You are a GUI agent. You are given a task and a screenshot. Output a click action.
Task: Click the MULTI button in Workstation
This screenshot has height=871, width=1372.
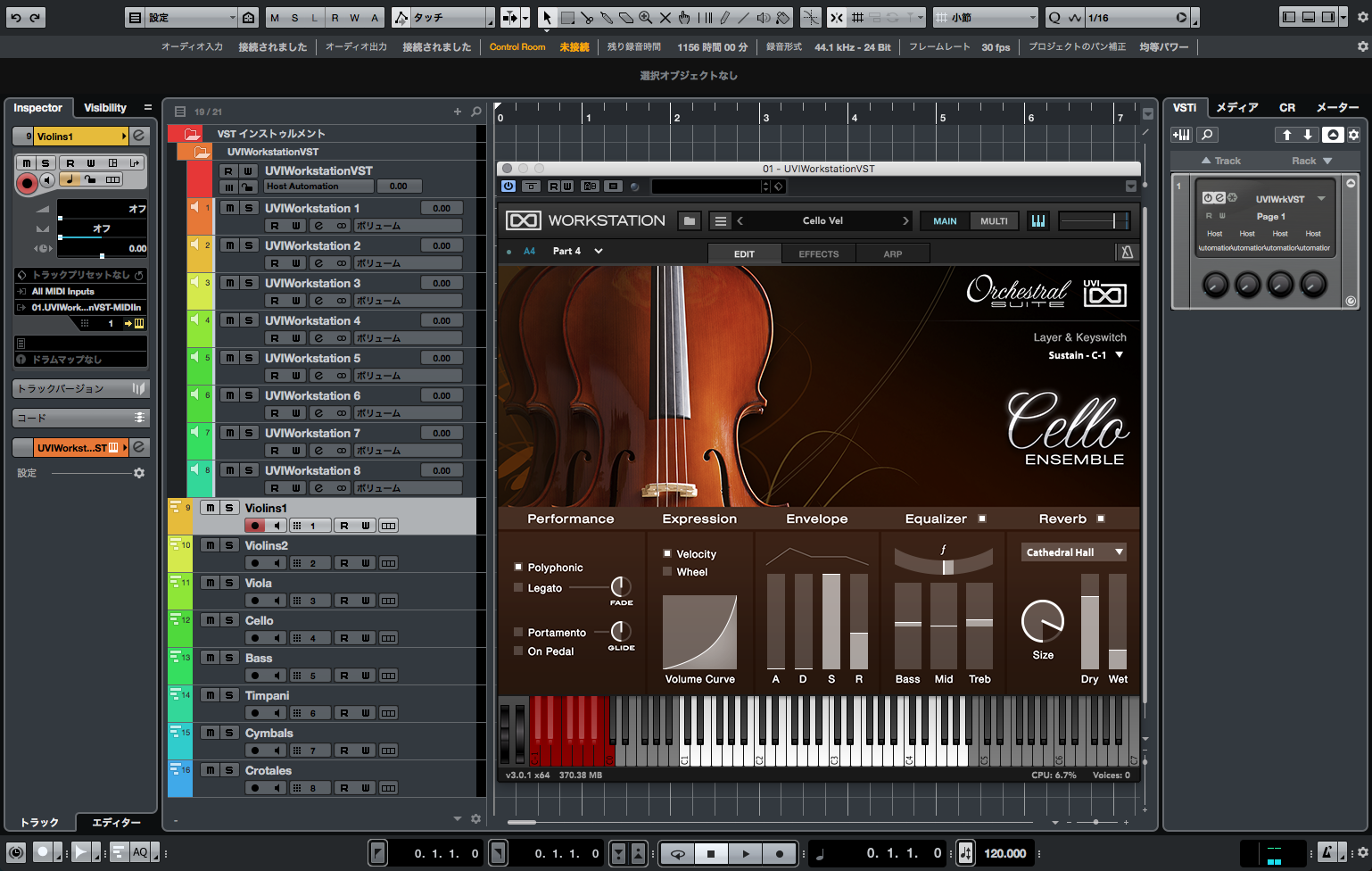994,220
